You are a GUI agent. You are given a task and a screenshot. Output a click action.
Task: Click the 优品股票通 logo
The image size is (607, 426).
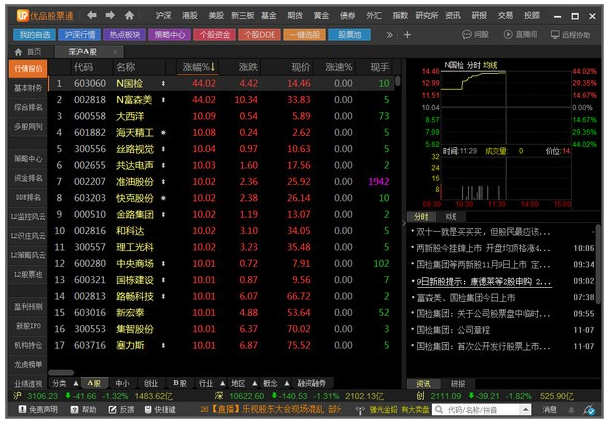(x=45, y=15)
